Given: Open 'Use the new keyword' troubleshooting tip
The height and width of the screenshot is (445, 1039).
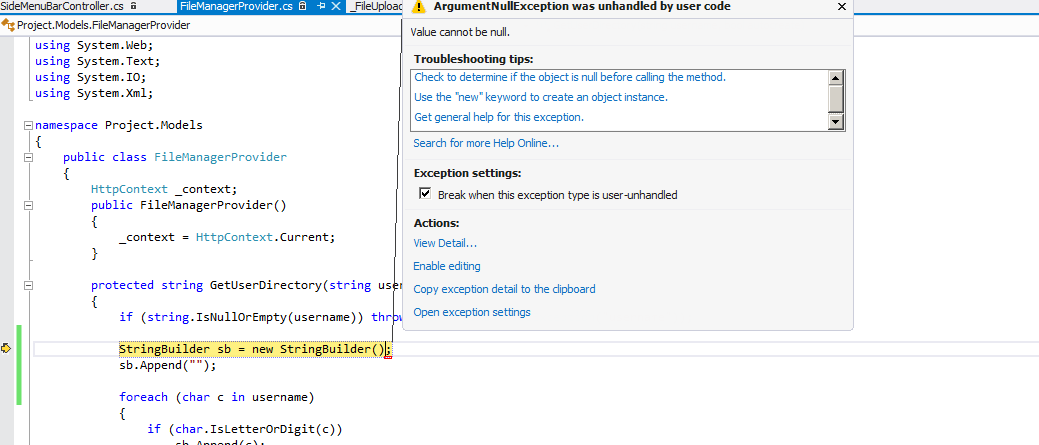Looking at the screenshot, I should click(541, 97).
